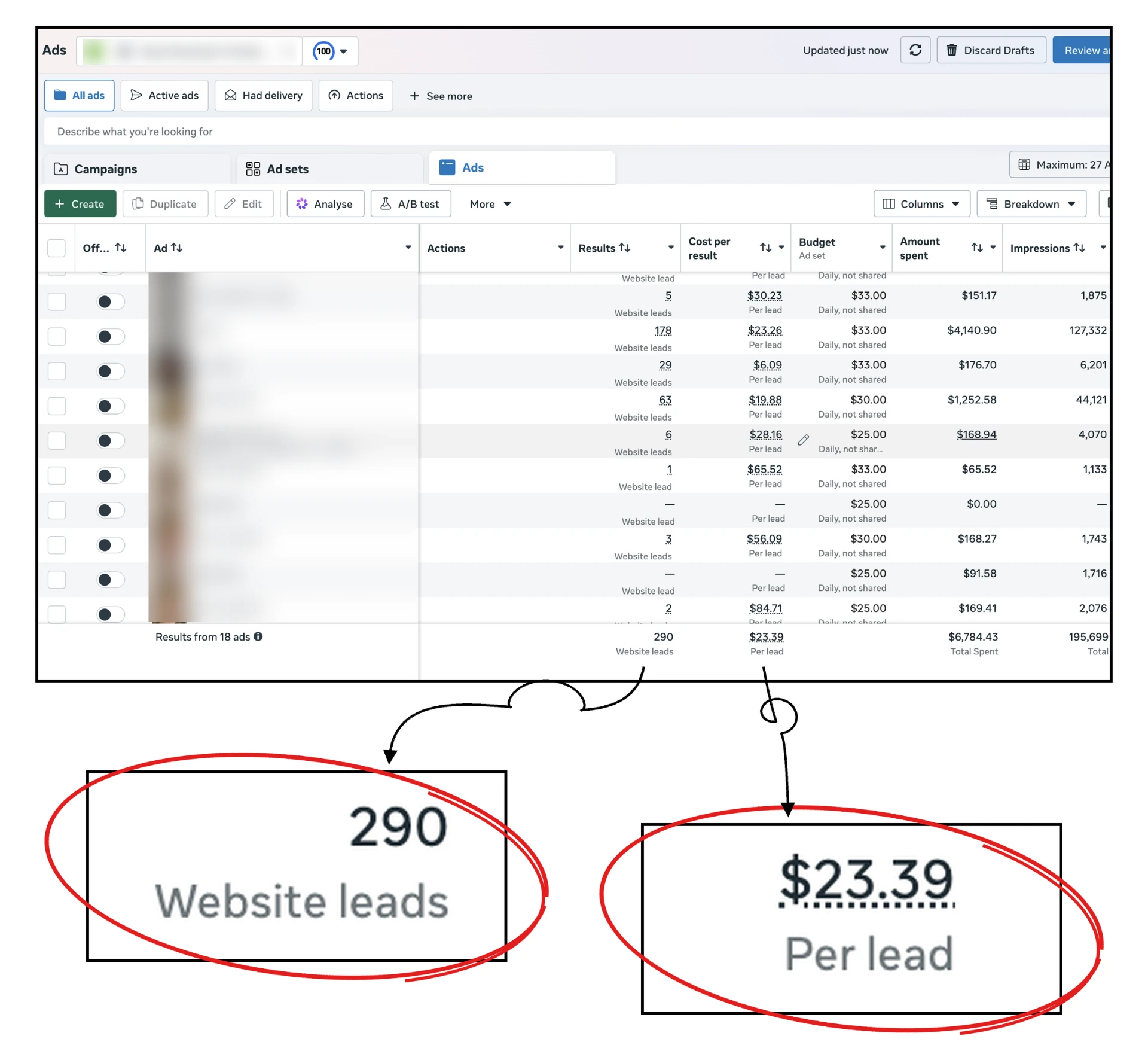
Task: Open the account score 100 dropdown
Action: tap(331, 51)
